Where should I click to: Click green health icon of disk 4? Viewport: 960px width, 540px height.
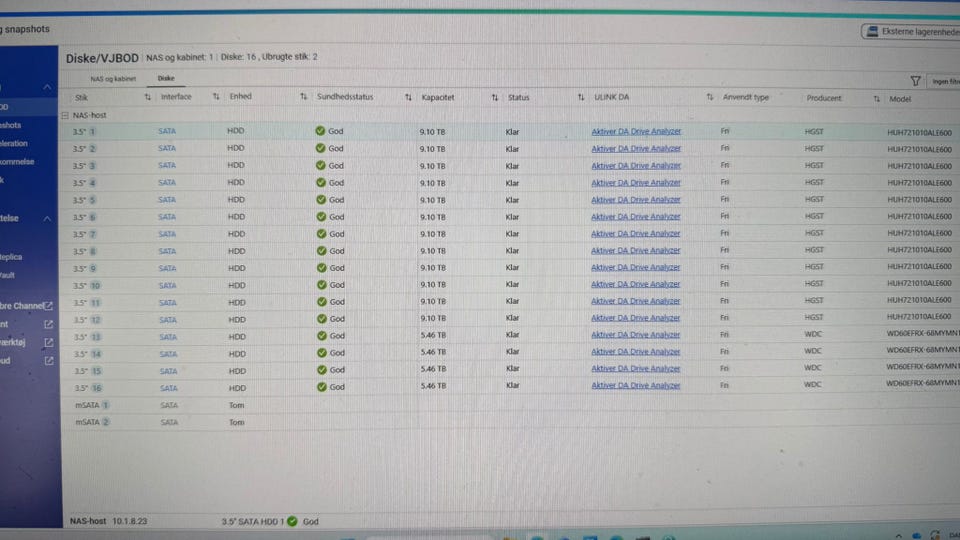tap(321, 182)
